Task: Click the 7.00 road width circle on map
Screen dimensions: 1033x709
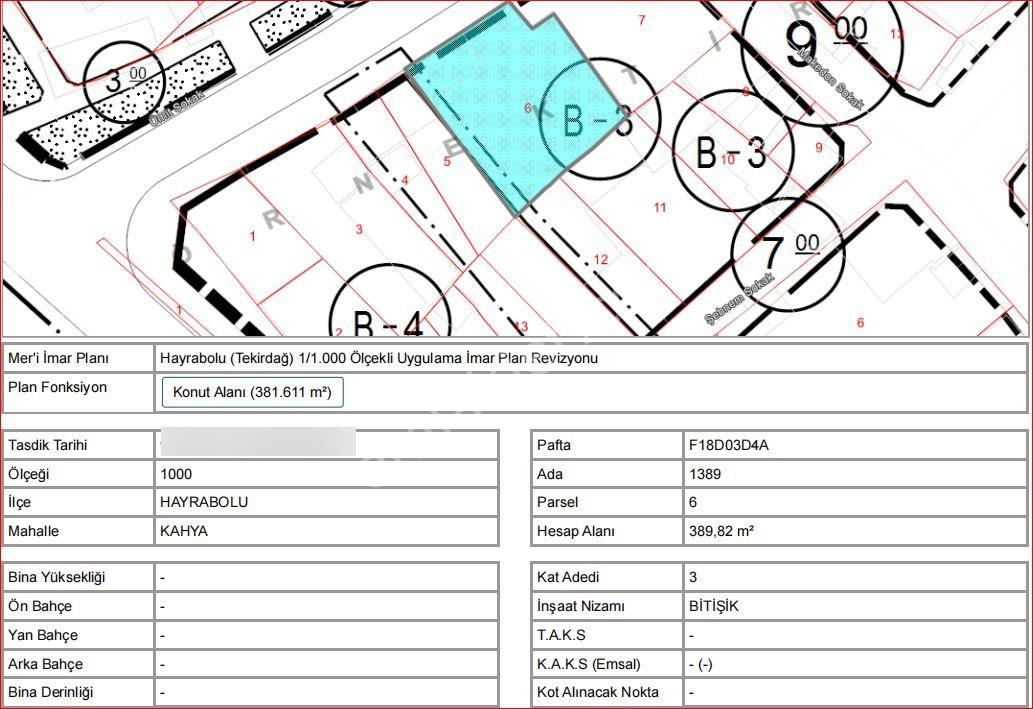Action: 788,254
